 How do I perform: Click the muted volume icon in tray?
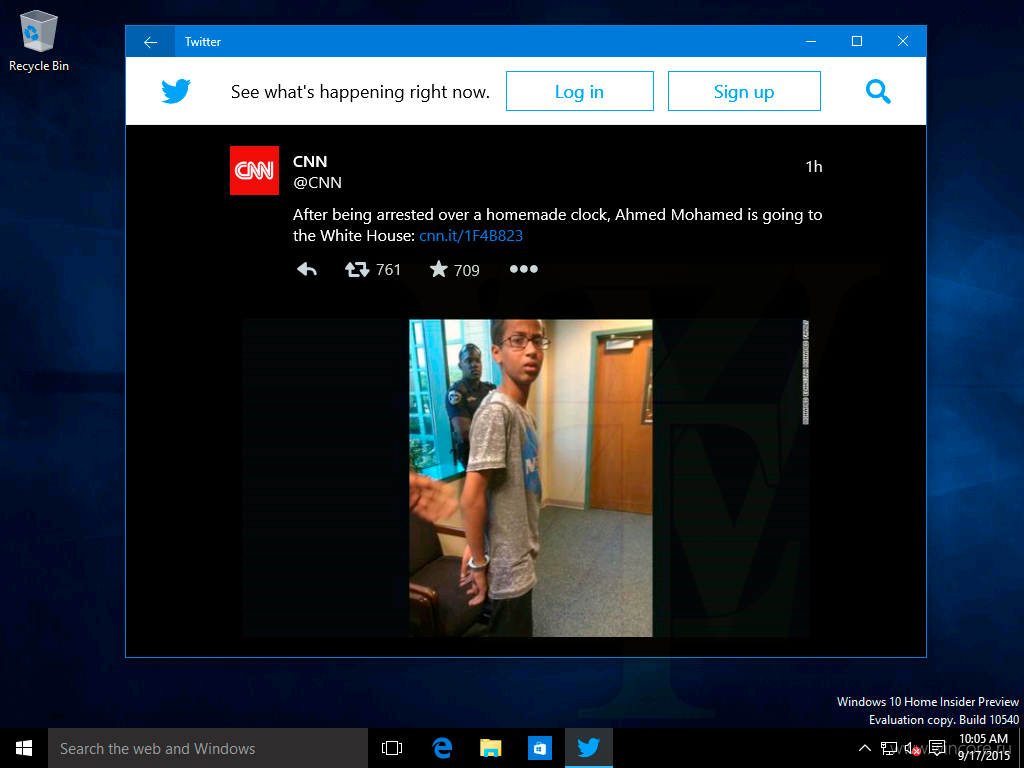click(912, 748)
